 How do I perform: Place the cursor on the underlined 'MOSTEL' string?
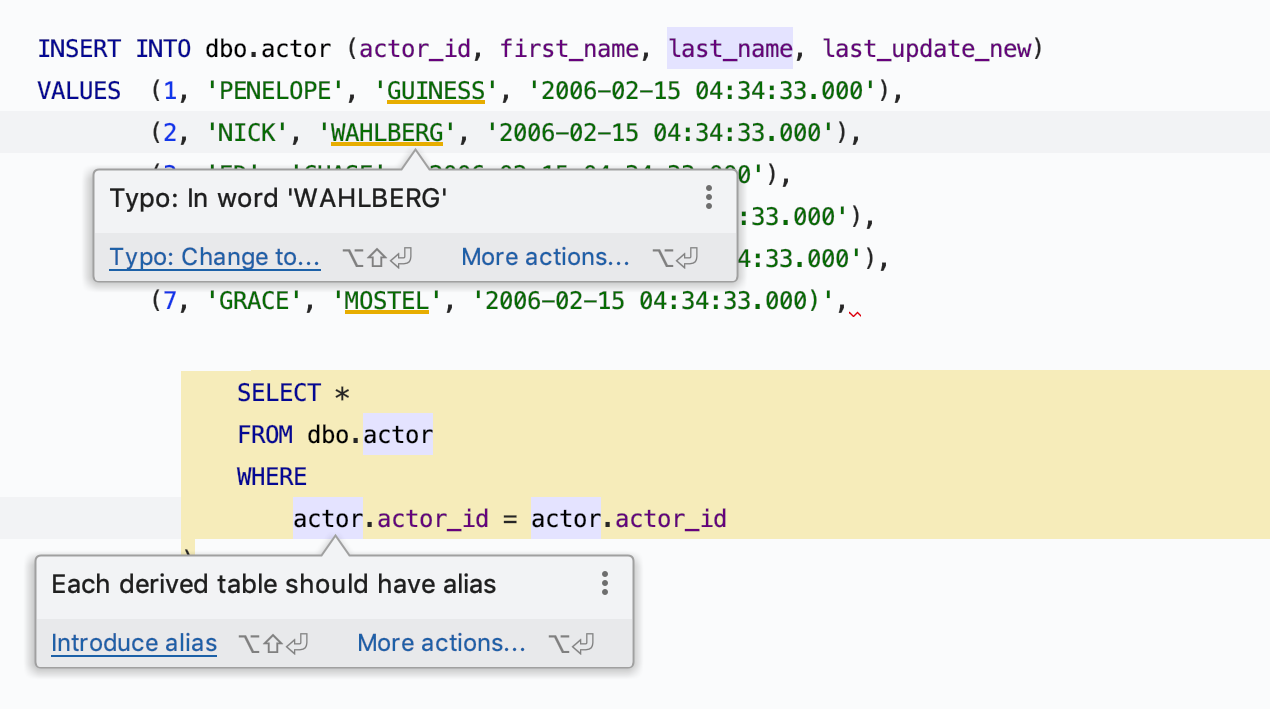[x=386, y=301]
